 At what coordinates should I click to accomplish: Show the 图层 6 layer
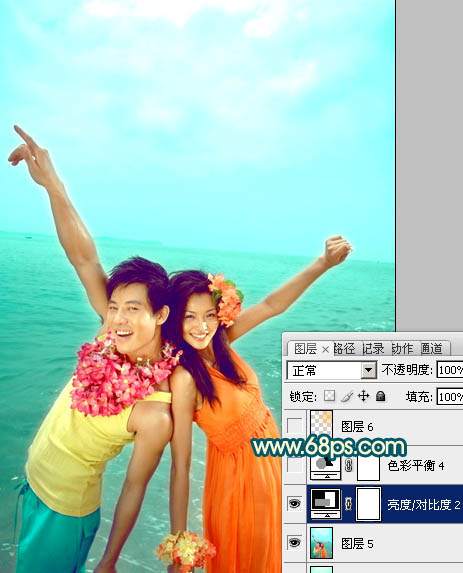pos(295,426)
